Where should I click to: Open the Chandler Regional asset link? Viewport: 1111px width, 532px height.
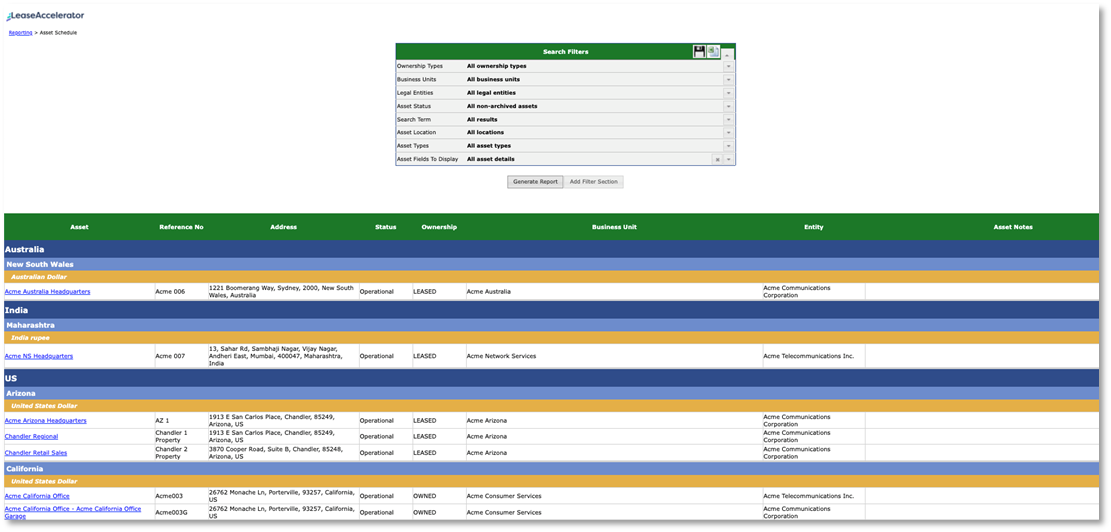tap(31, 436)
